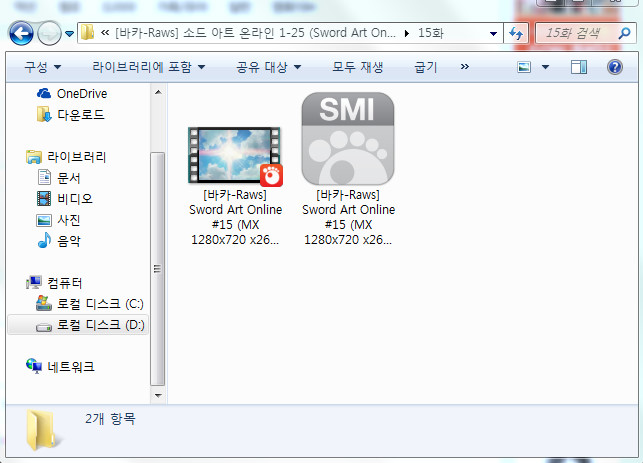The height and width of the screenshot is (463, 643).
Task: Click the 굽기 button
Action: coord(426,67)
